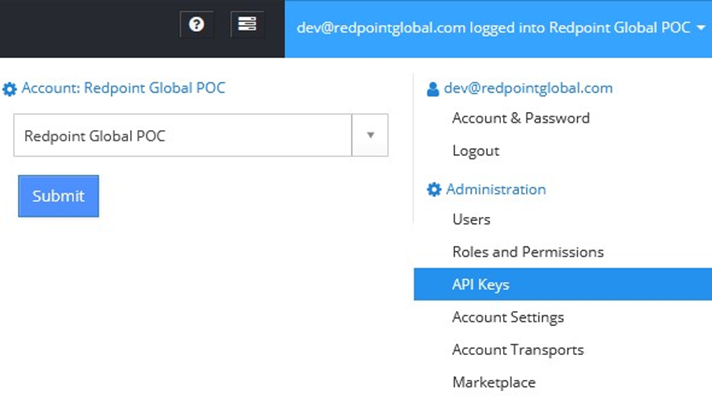Click the dev@redpointglobal.com menu heading
712x397 pixels.
tap(528, 88)
